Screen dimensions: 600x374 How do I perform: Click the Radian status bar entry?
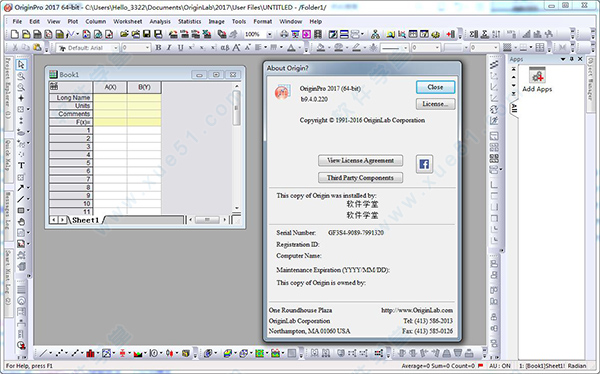(577, 366)
